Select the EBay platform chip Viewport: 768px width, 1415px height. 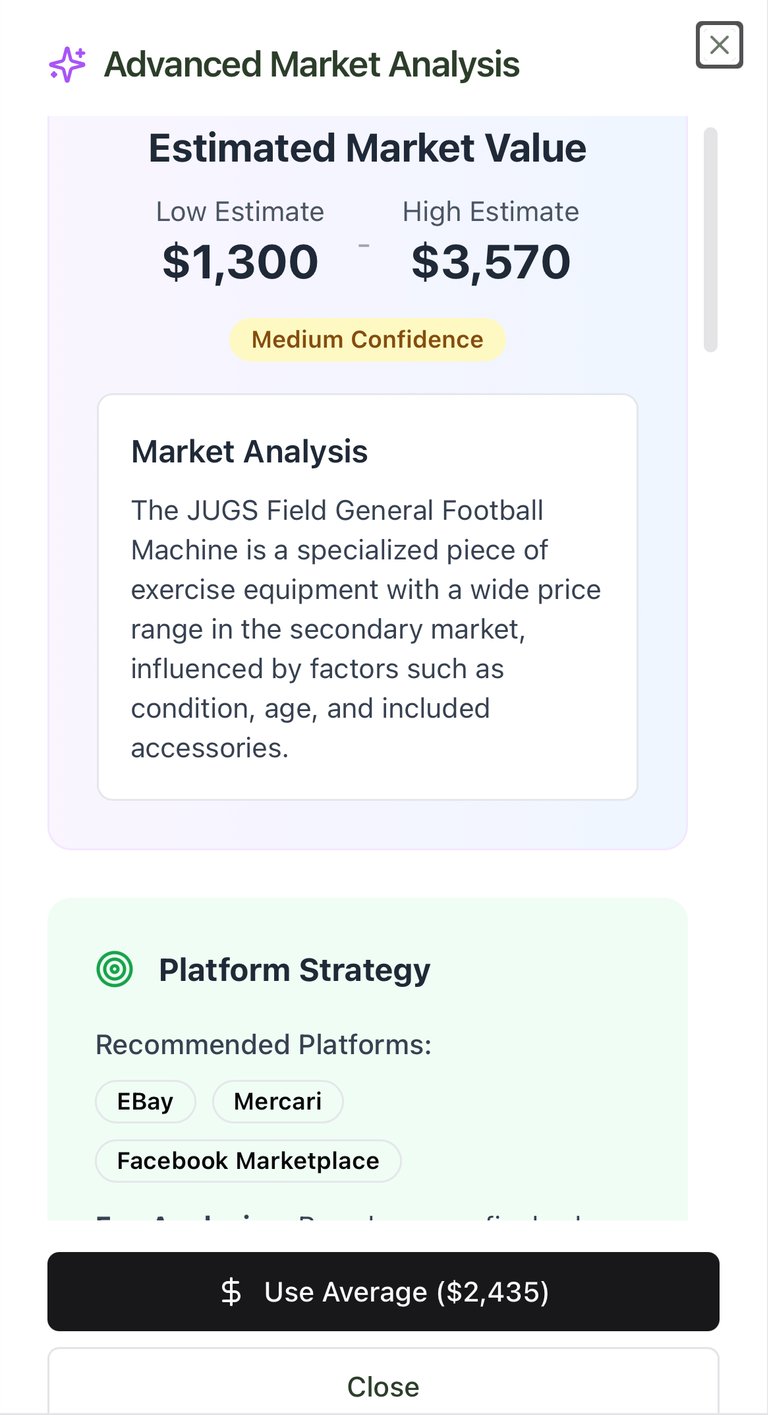pyautogui.click(x=145, y=1102)
